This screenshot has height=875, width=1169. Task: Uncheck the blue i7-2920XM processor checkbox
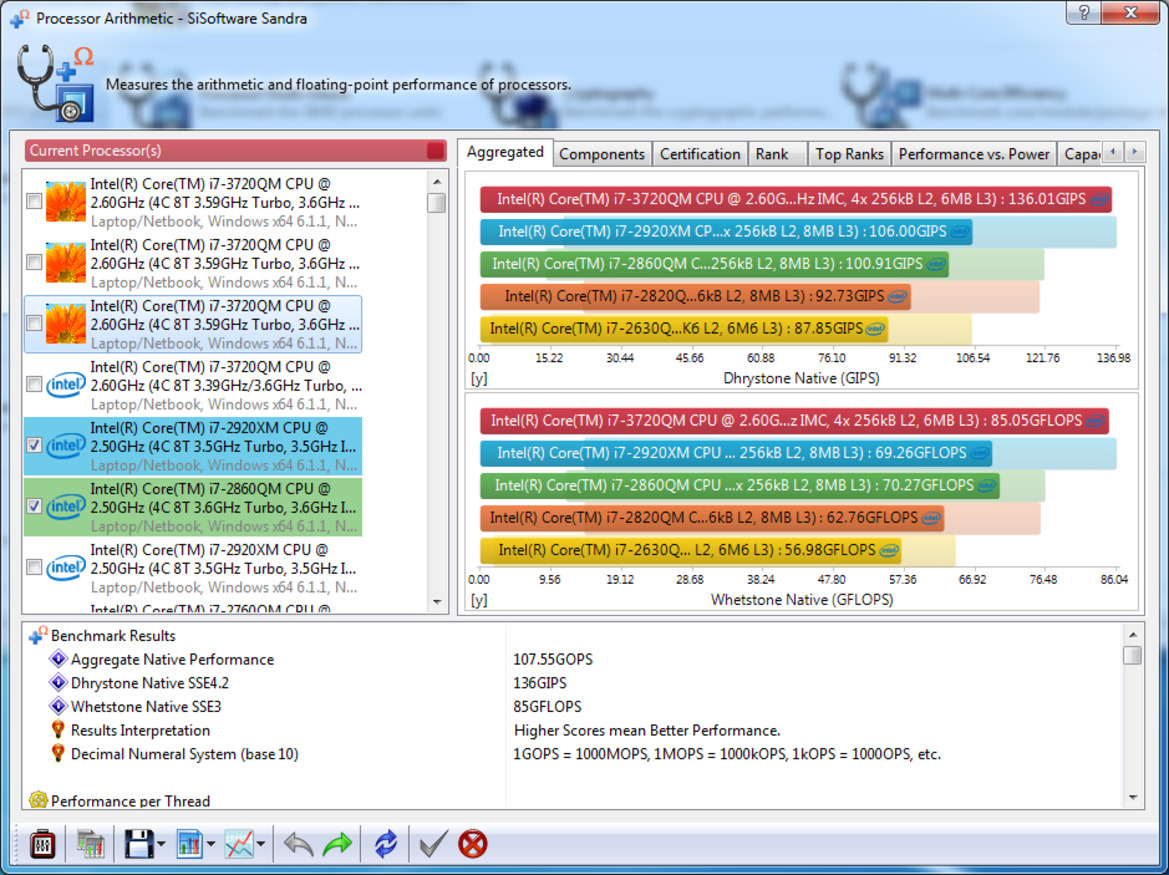tap(34, 446)
